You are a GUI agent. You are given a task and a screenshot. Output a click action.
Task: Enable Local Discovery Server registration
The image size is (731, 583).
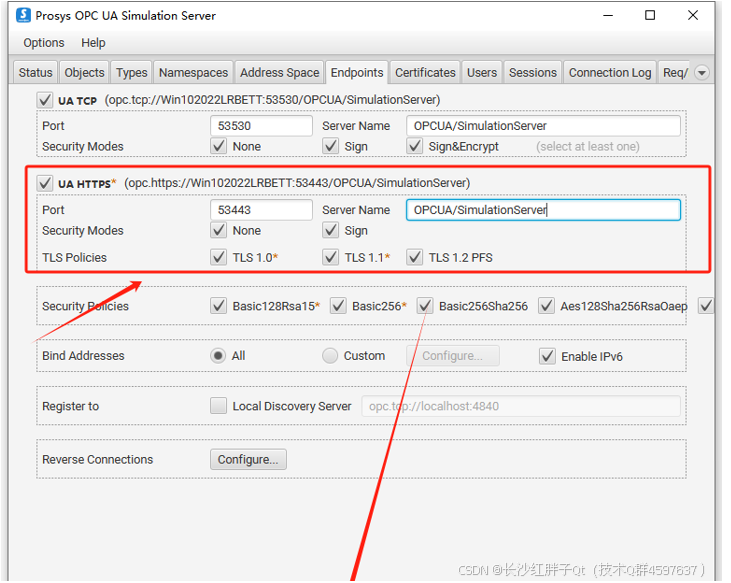pos(218,405)
